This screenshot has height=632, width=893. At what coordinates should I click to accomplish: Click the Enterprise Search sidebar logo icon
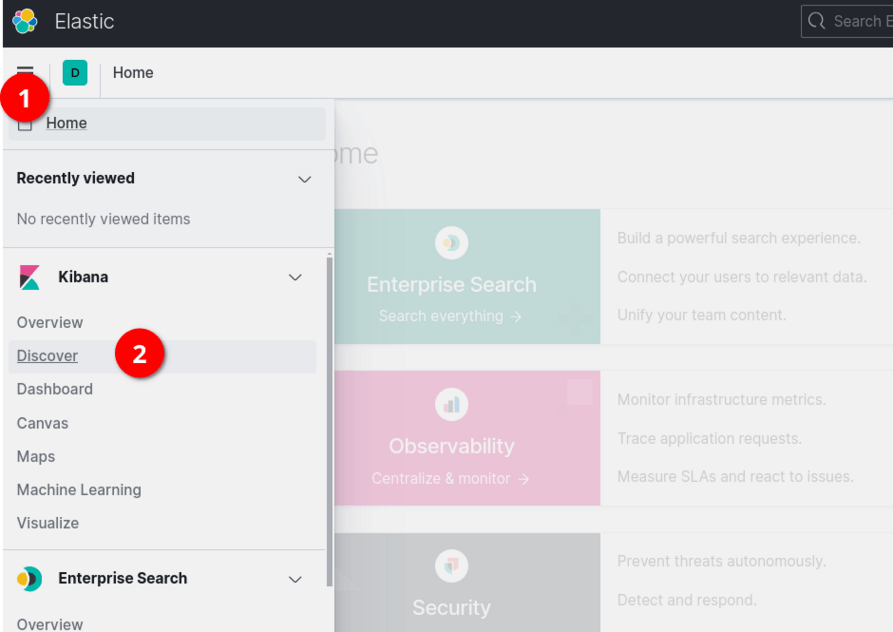tap(30, 578)
